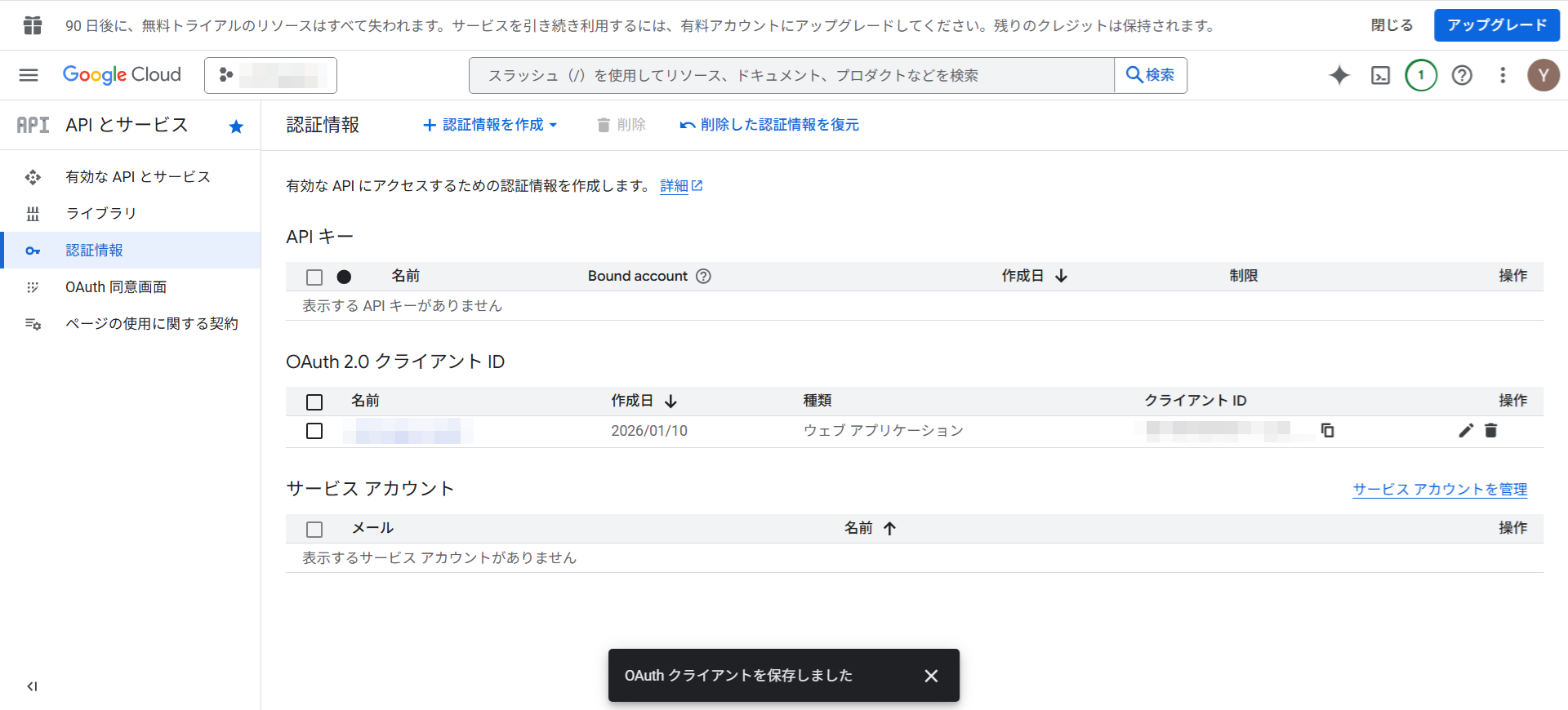This screenshot has width=1568, height=710.
Task: Open OAuth 同意画面 sidebar item
Action: tap(116, 287)
